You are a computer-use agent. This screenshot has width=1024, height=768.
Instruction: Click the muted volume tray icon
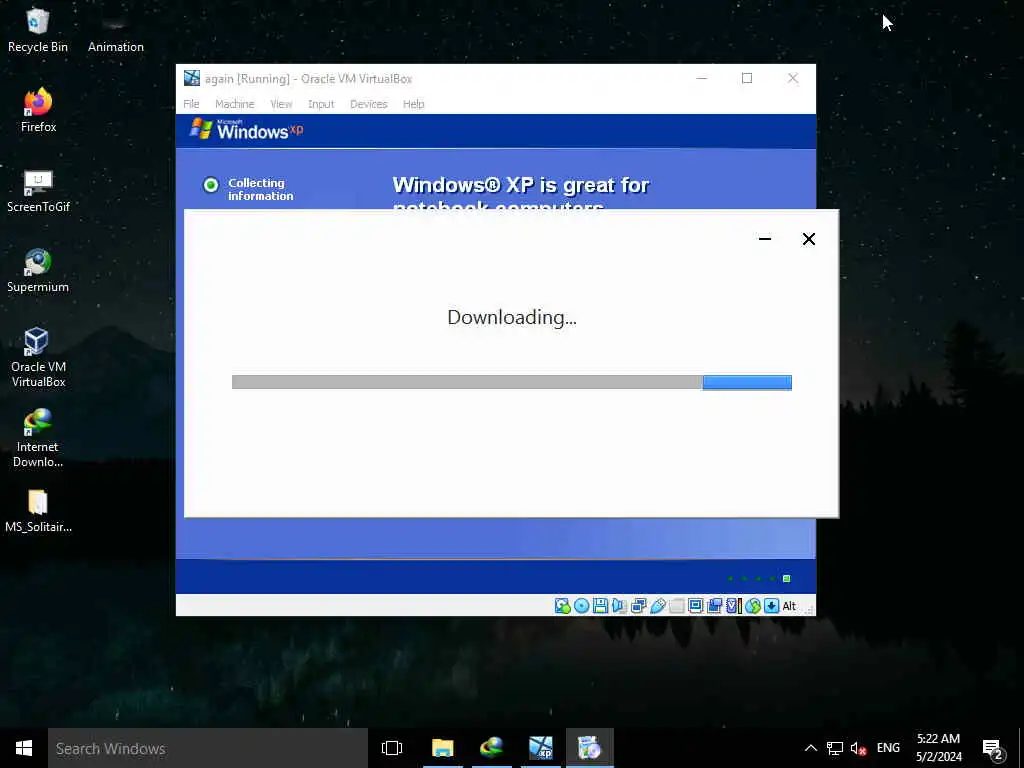[x=858, y=748]
